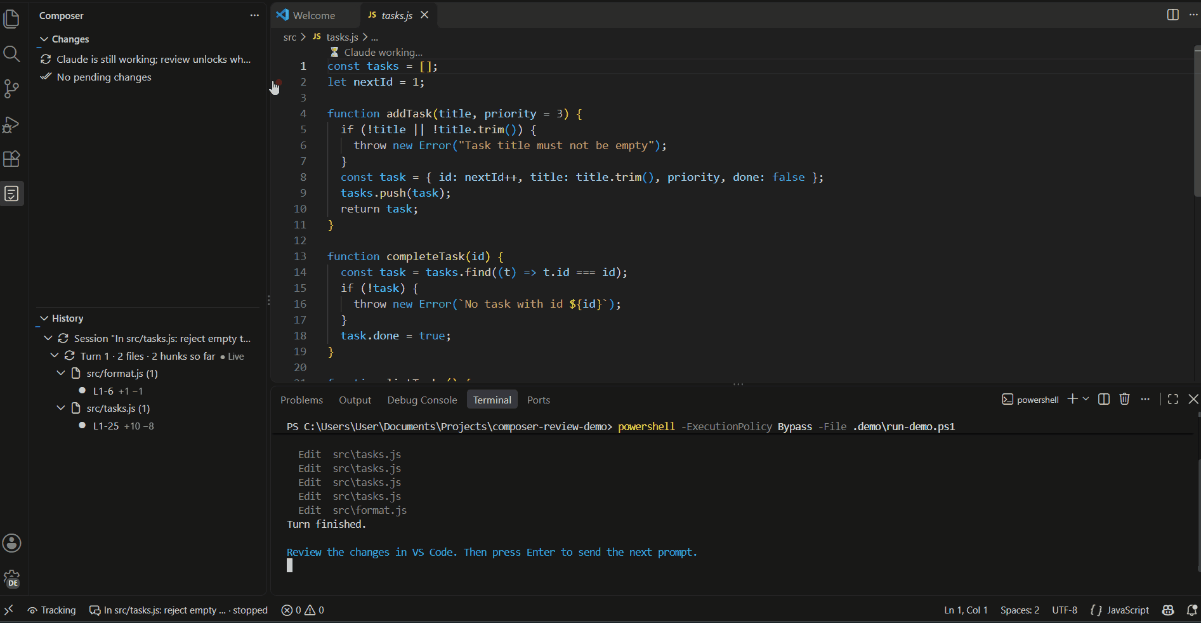Open the Problems panel tab
Screen dimensions: 1201x623
tap(301, 400)
